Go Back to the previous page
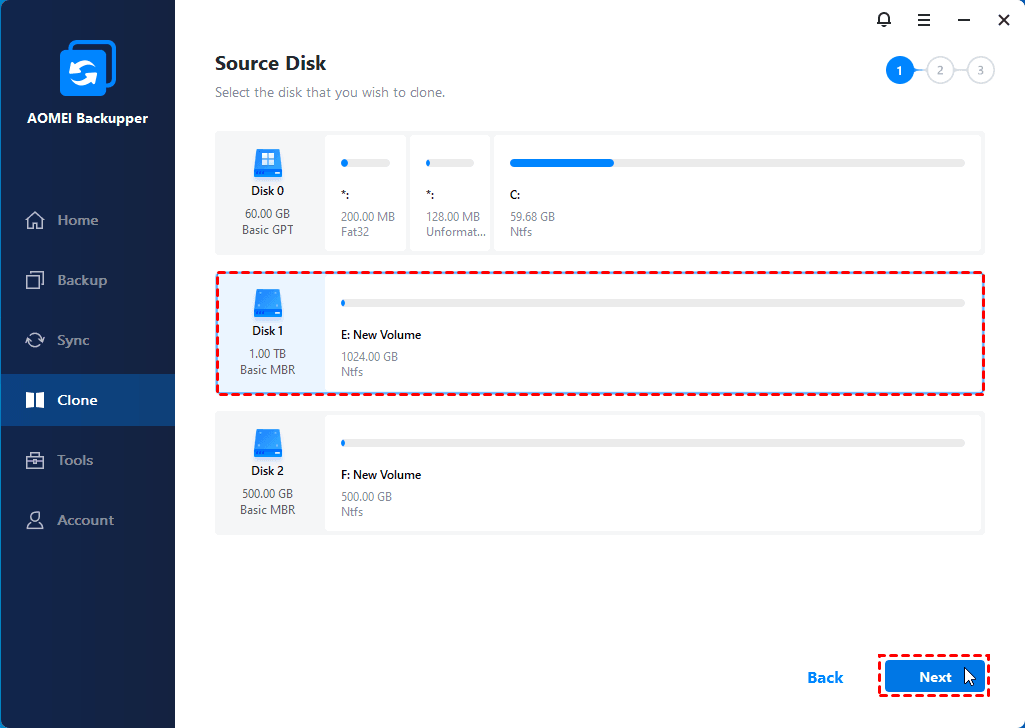Image resolution: width=1025 pixels, height=728 pixels. point(825,678)
